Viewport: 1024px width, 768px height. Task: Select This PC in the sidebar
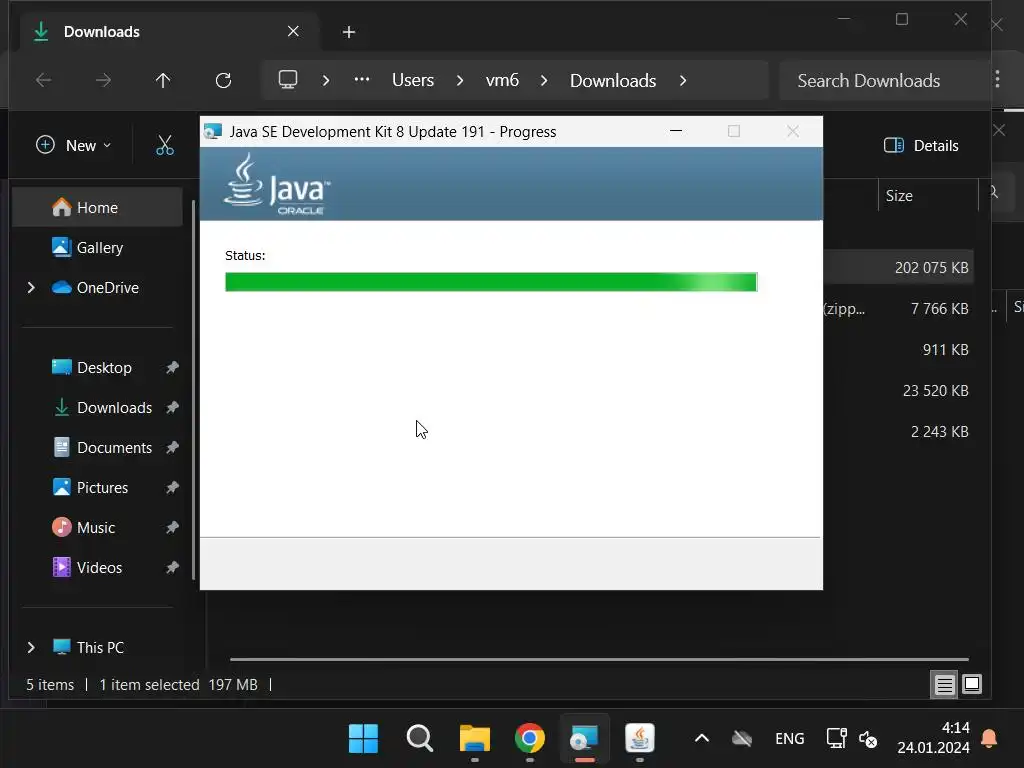click(x=97, y=647)
